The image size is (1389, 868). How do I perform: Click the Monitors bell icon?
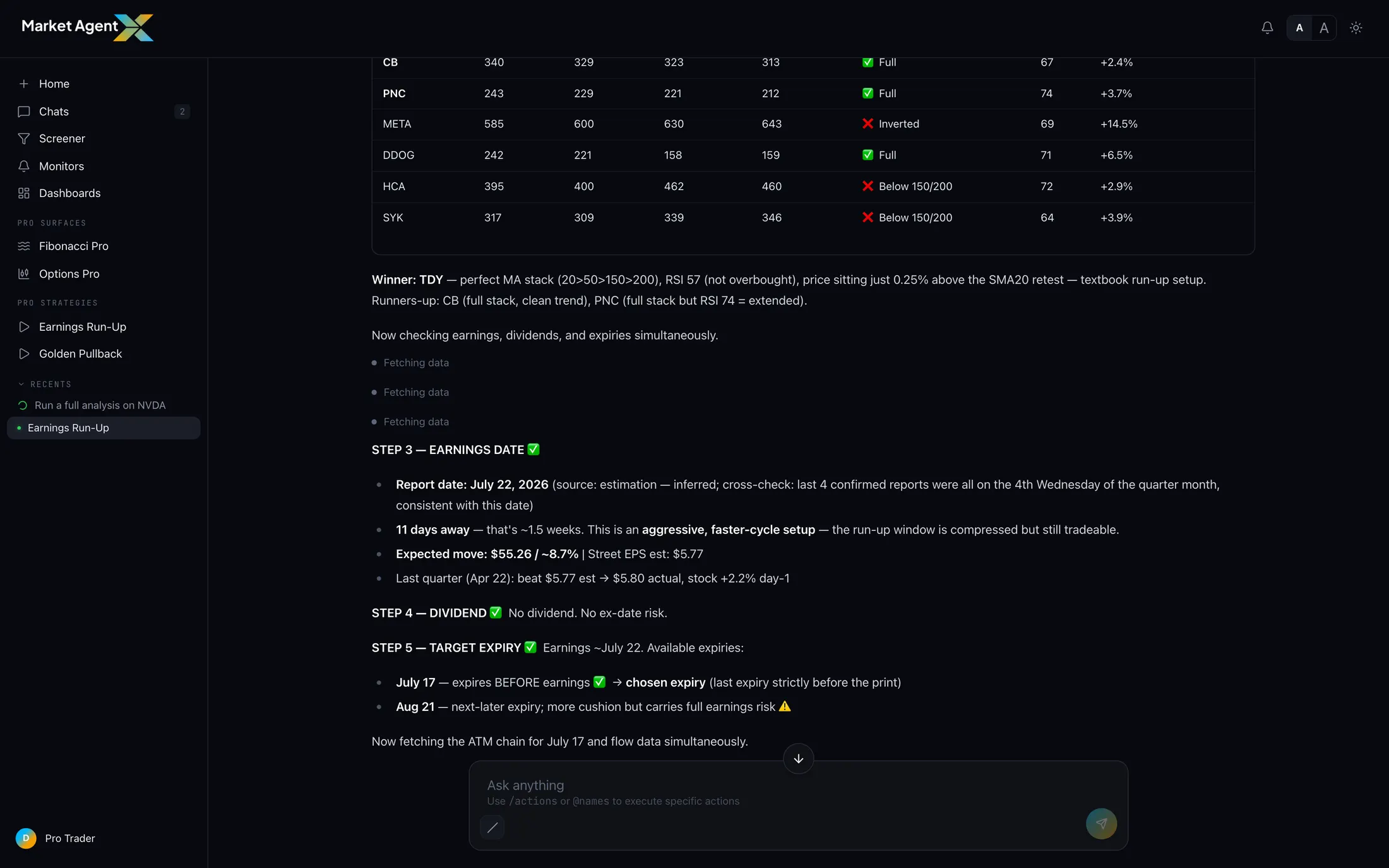point(24,167)
